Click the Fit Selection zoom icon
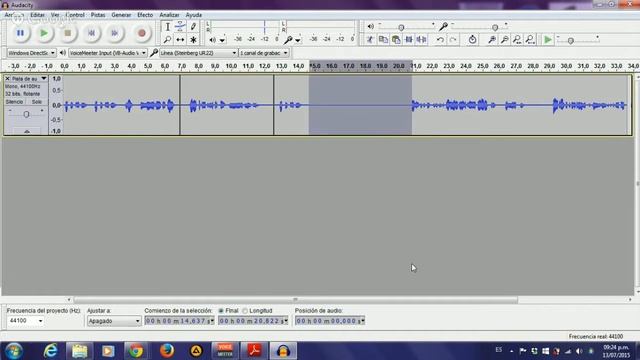Screen dimensions: 640x360 517,40
